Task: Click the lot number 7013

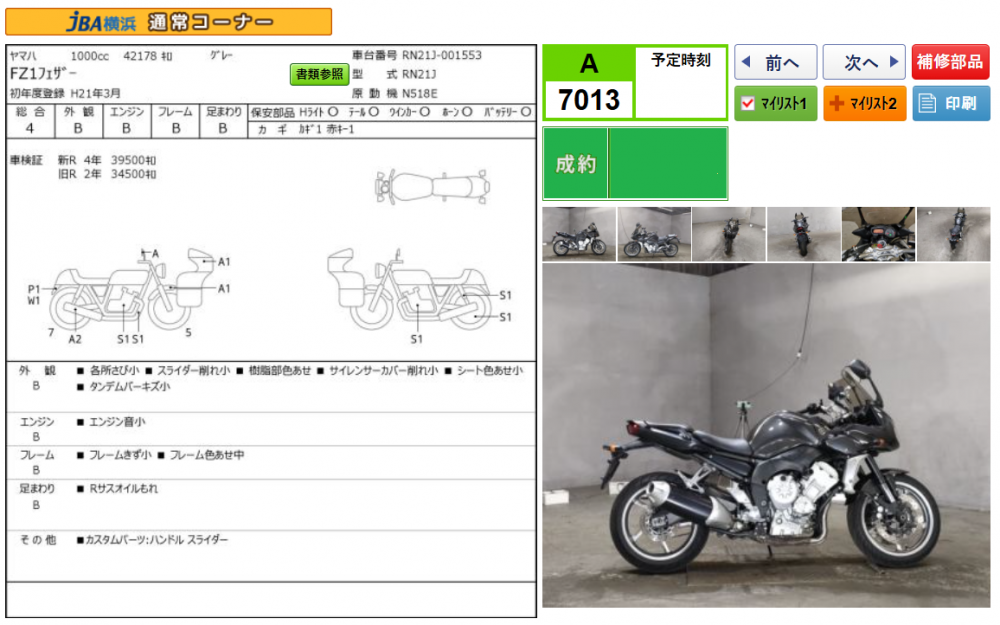Action: point(589,100)
